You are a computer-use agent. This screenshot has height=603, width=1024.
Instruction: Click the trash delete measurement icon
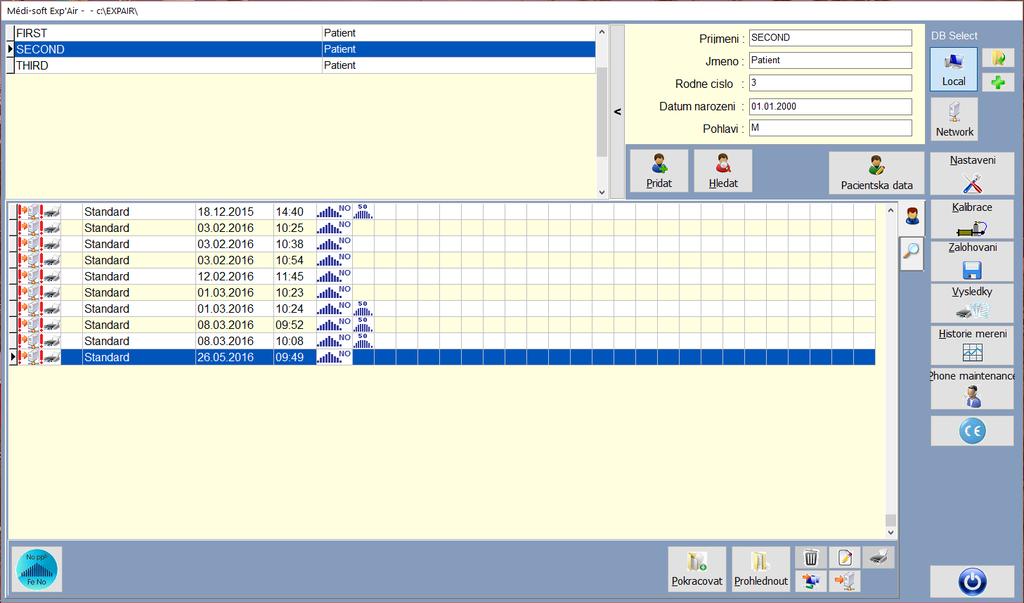point(811,558)
